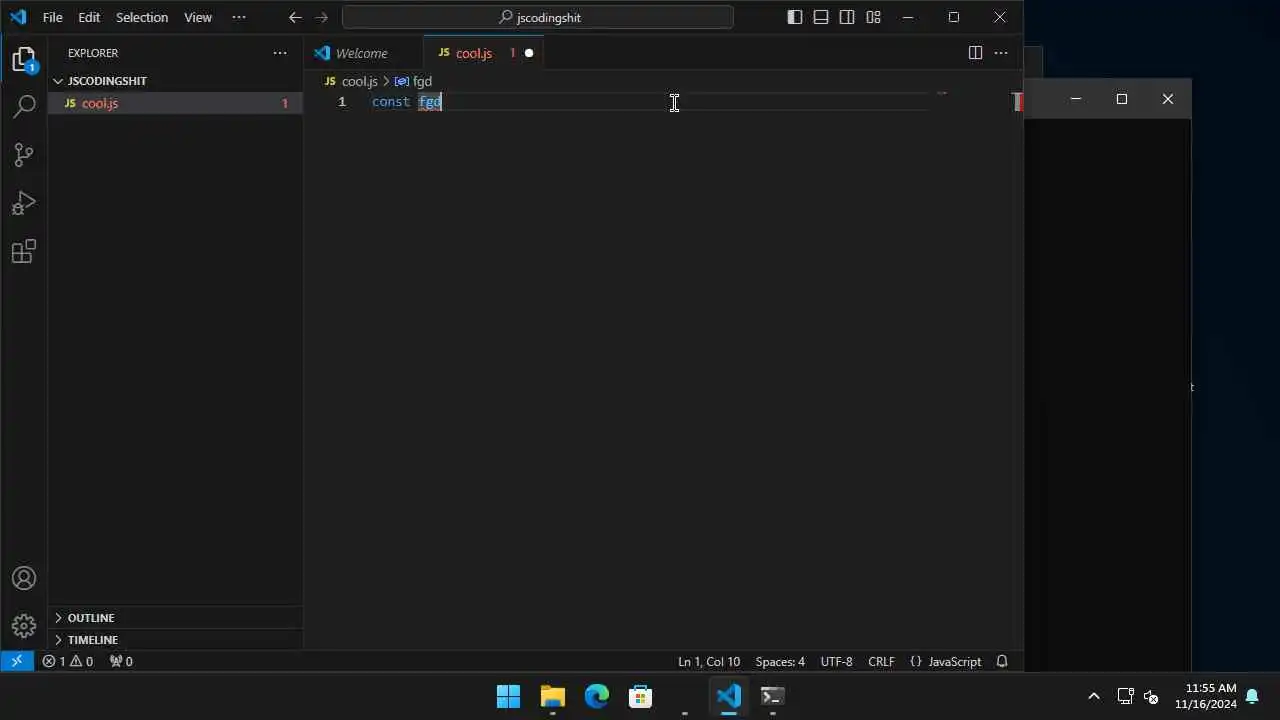This screenshot has width=1280, height=720.
Task: Open the Run and Debug view
Action: (24, 203)
